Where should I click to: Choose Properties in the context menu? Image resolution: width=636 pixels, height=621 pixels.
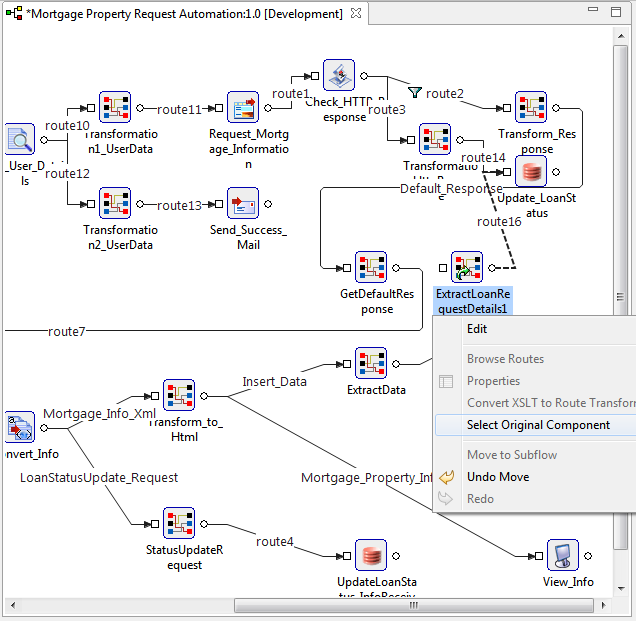[493, 381]
